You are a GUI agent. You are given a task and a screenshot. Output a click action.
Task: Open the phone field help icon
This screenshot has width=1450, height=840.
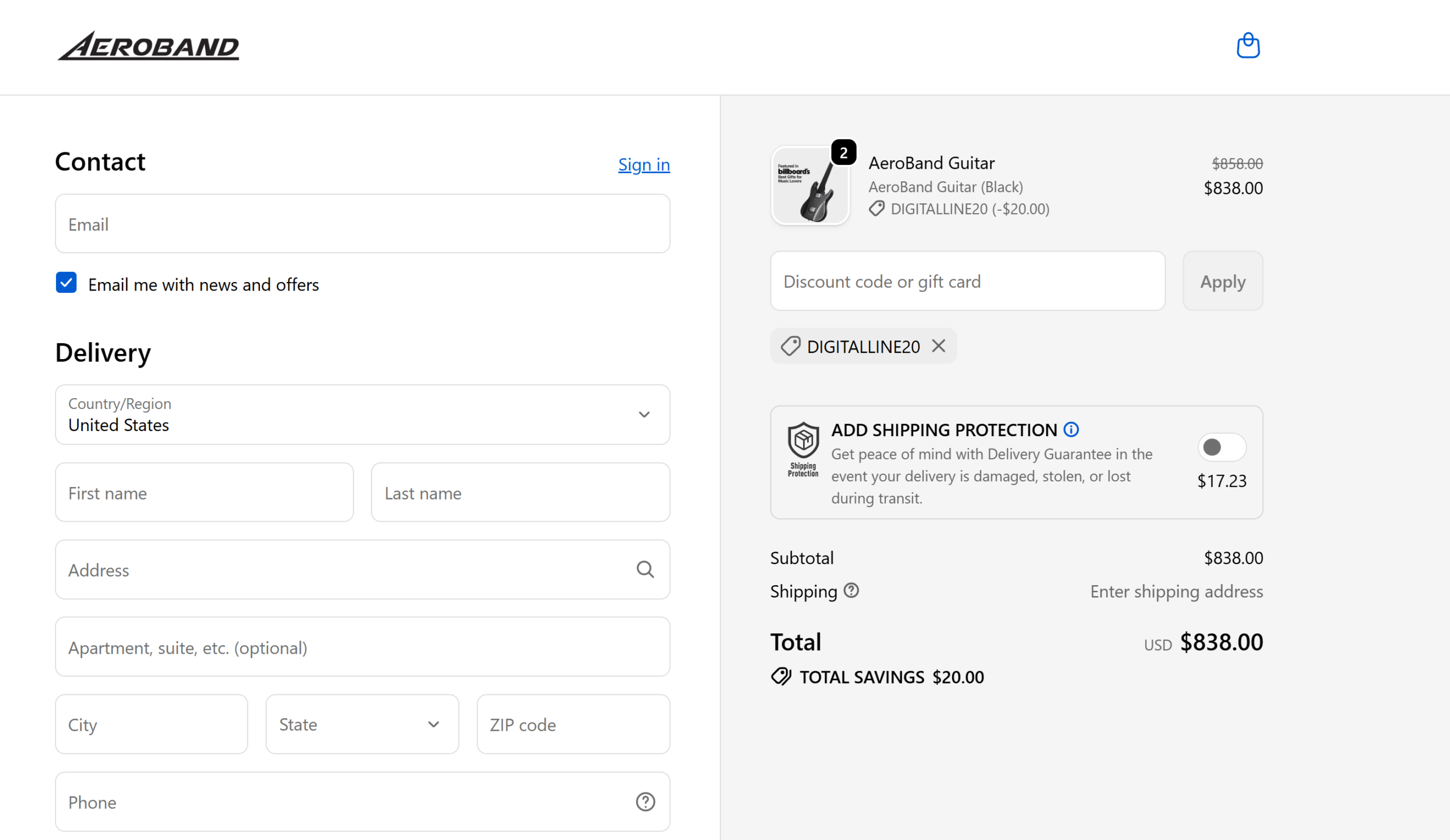[x=645, y=801]
